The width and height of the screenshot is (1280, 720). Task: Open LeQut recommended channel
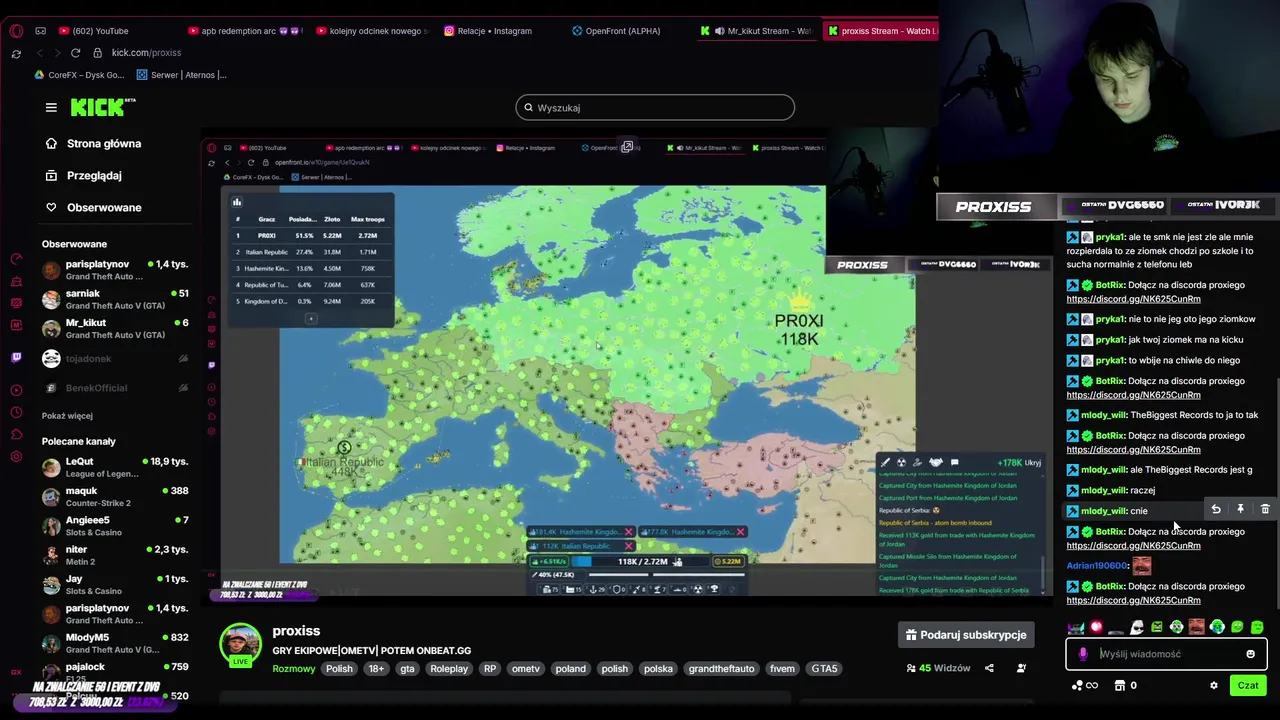[115, 467]
